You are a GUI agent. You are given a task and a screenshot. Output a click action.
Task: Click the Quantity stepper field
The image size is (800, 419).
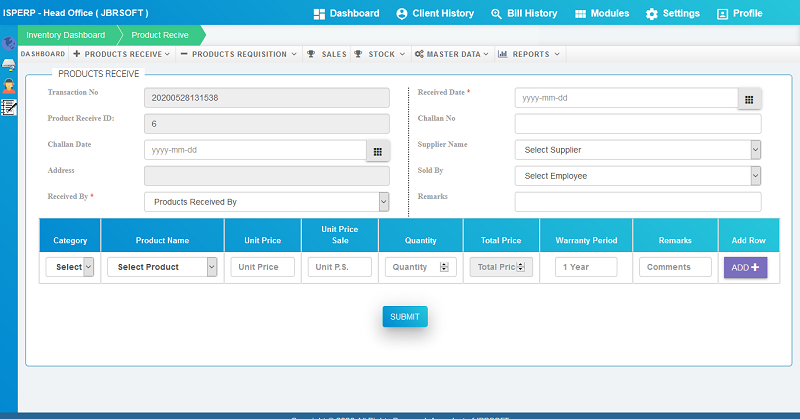421,267
